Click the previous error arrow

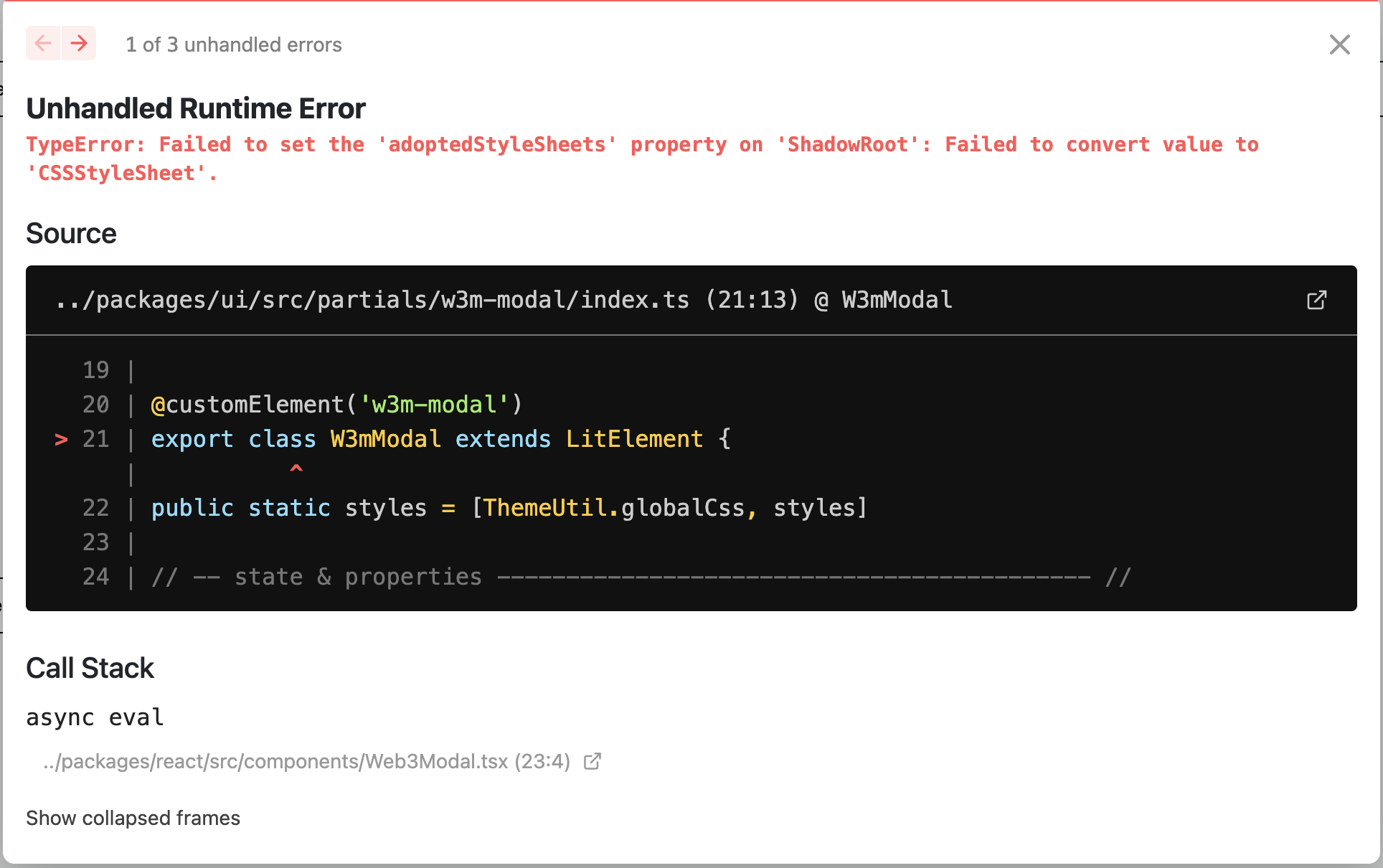pyautogui.click(x=43, y=43)
